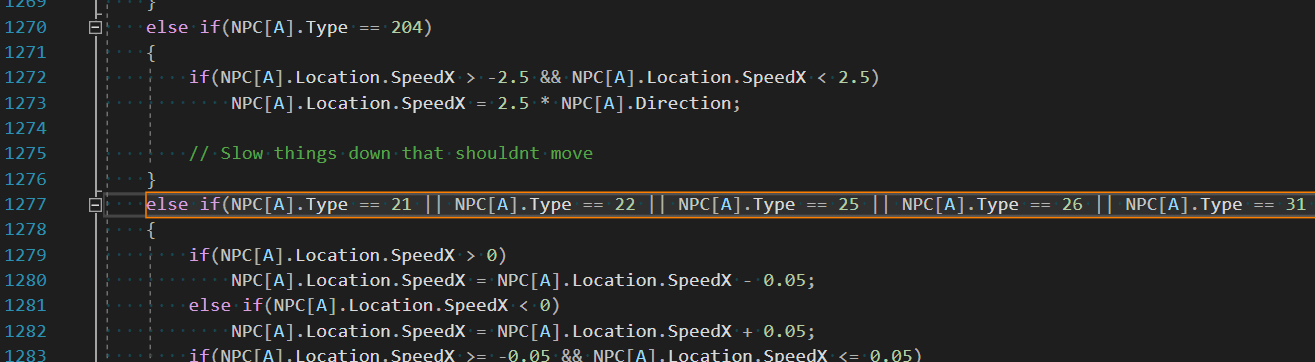The width and height of the screenshot is (1315, 362).
Task: Click line number 1281 in gutter
Action: (27, 305)
